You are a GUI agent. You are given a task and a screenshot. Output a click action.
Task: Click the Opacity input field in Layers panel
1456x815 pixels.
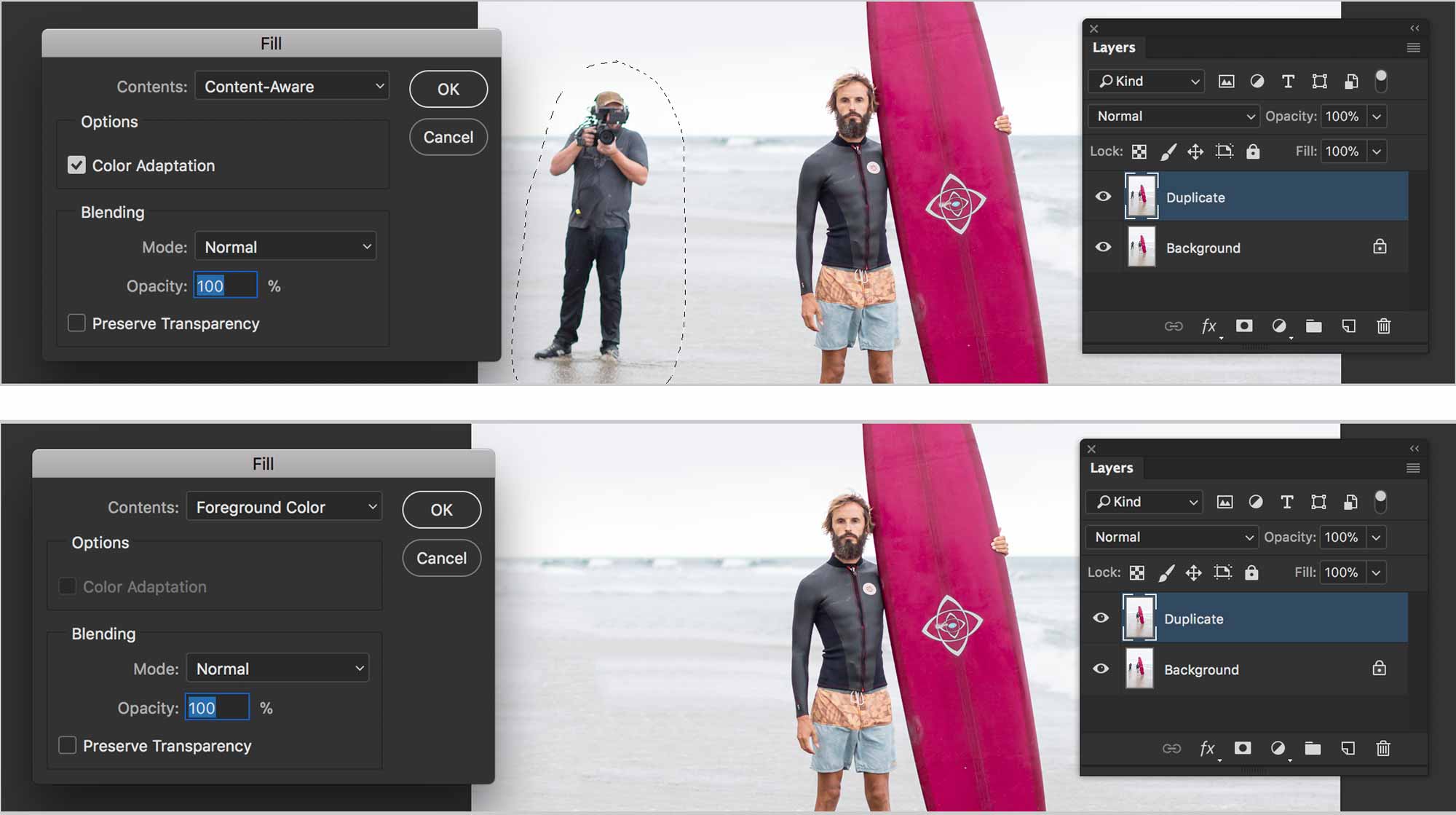tap(1341, 116)
